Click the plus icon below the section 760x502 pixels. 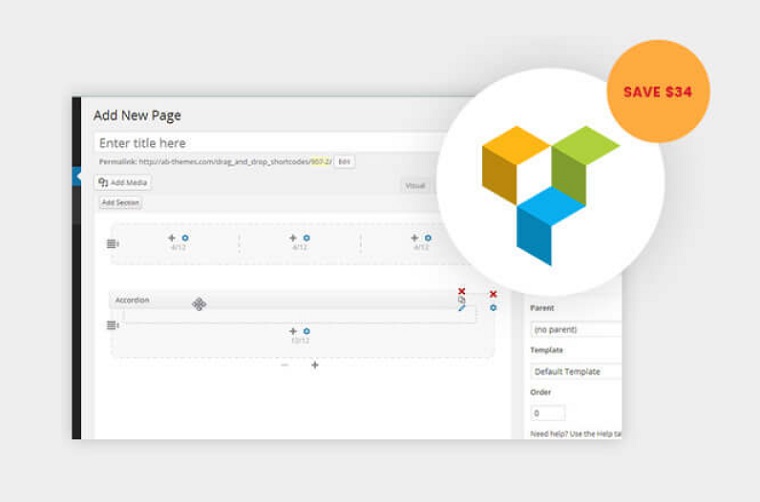(x=315, y=365)
